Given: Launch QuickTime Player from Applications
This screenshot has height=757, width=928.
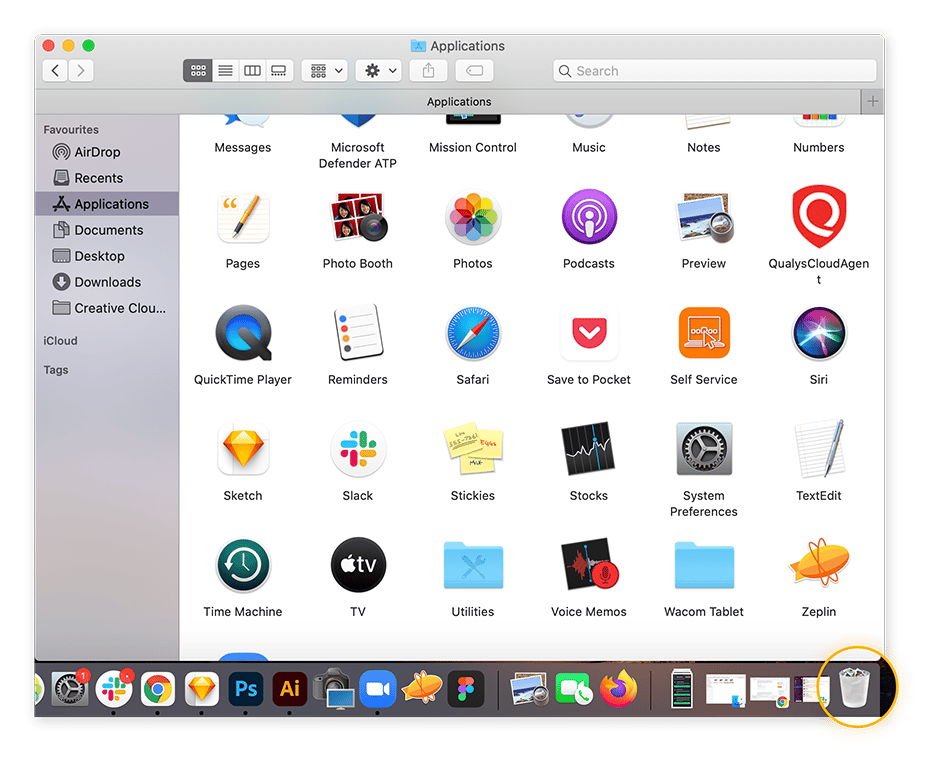Looking at the screenshot, I should pos(243,334).
